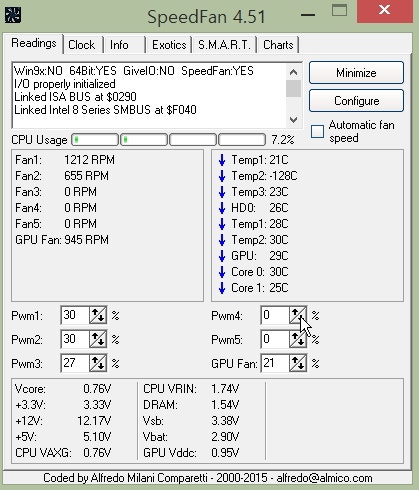Maximize the SpeedFan window
The image size is (419, 490).
[x=339, y=10]
